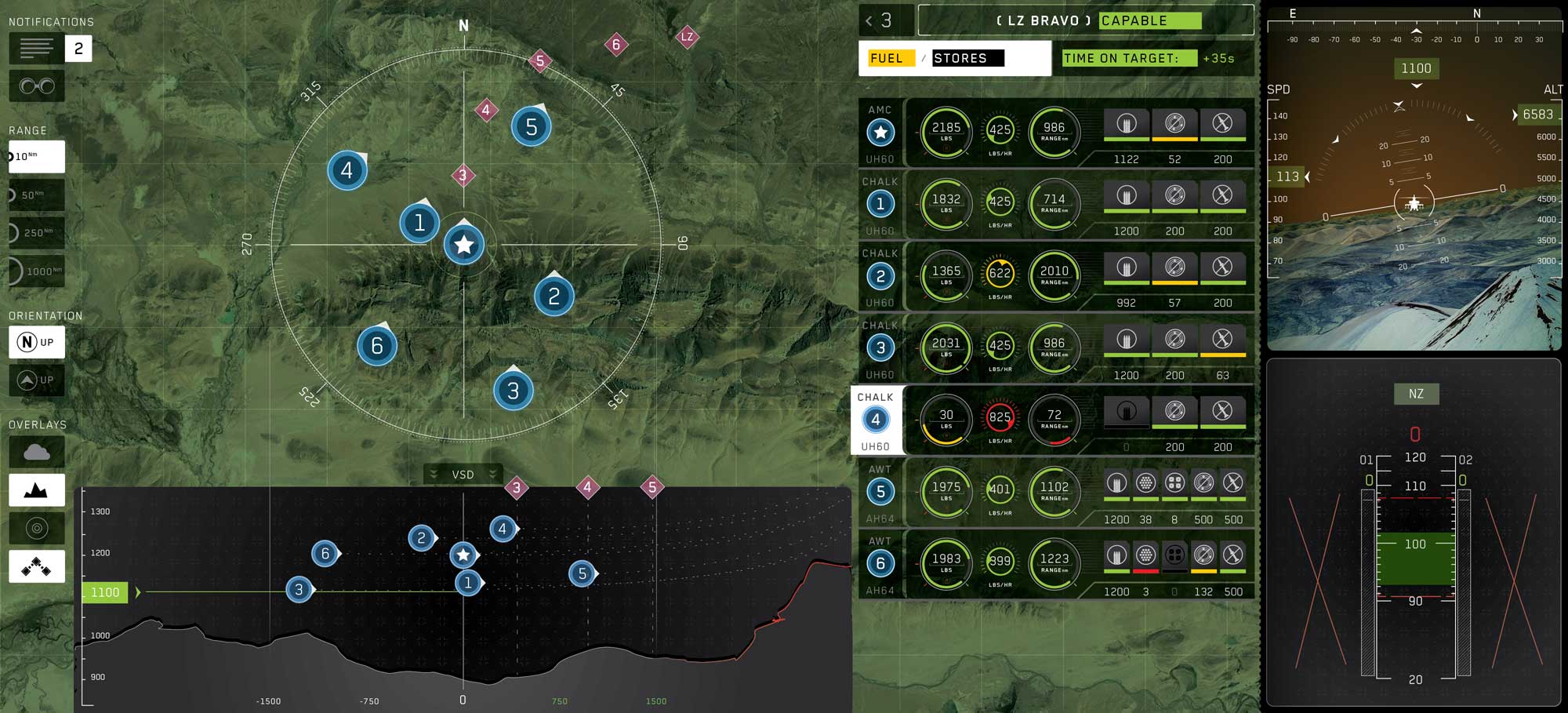
Task: Select aircraft 3 marker on the map
Action: point(514,390)
